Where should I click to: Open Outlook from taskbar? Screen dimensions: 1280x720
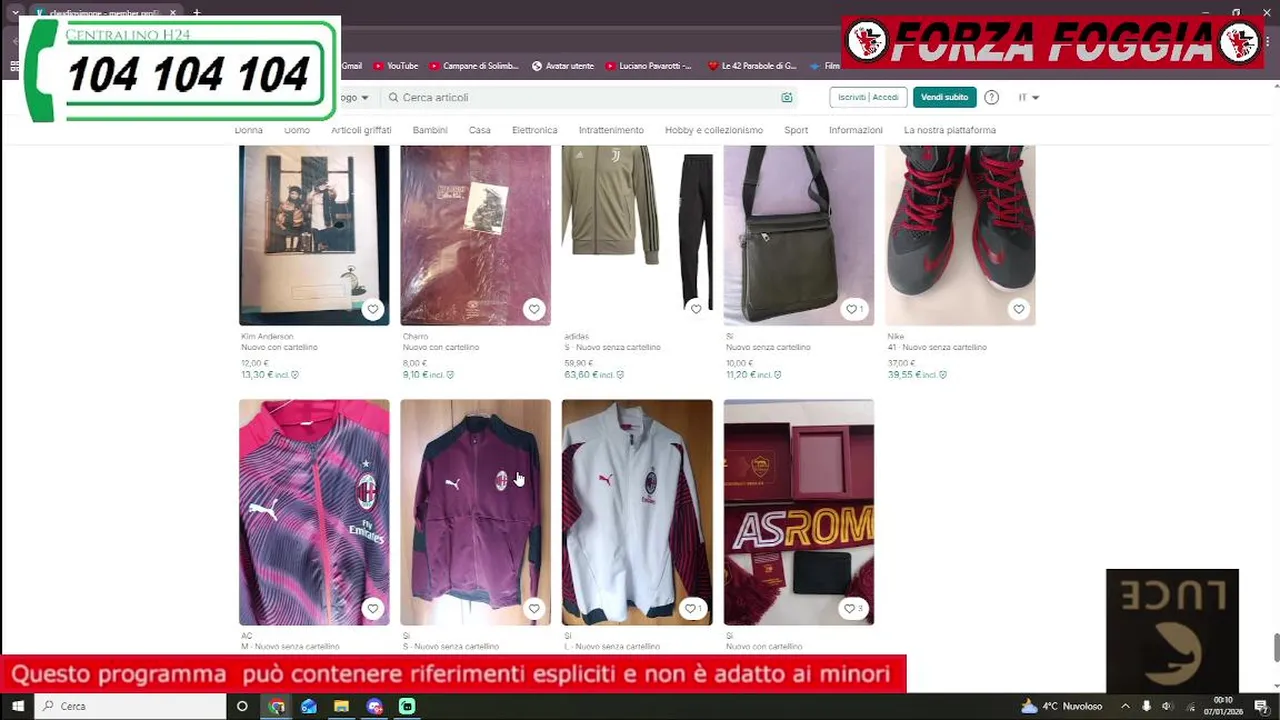(309, 706)
